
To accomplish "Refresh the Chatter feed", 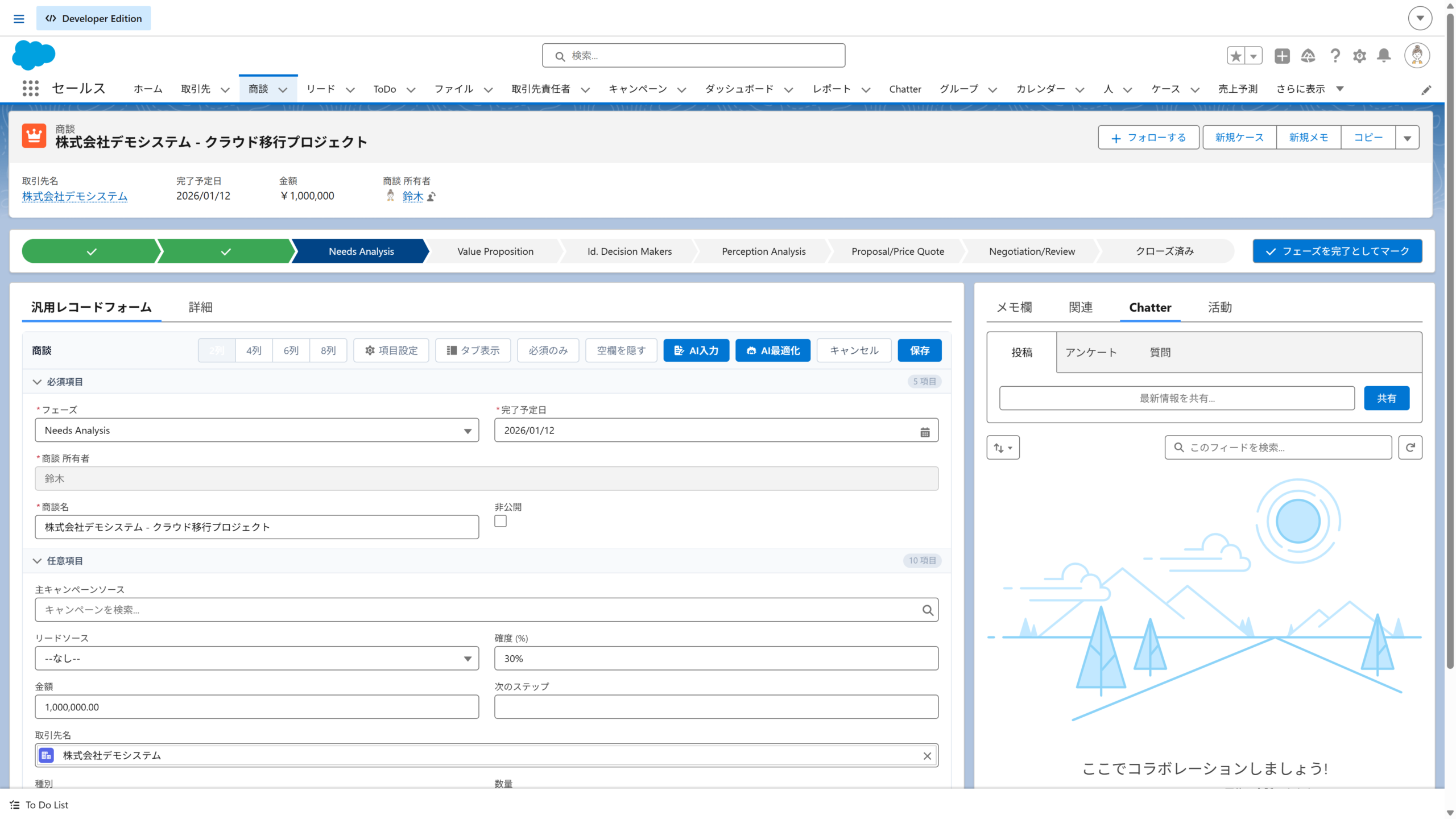I will tap(1410, 448).
